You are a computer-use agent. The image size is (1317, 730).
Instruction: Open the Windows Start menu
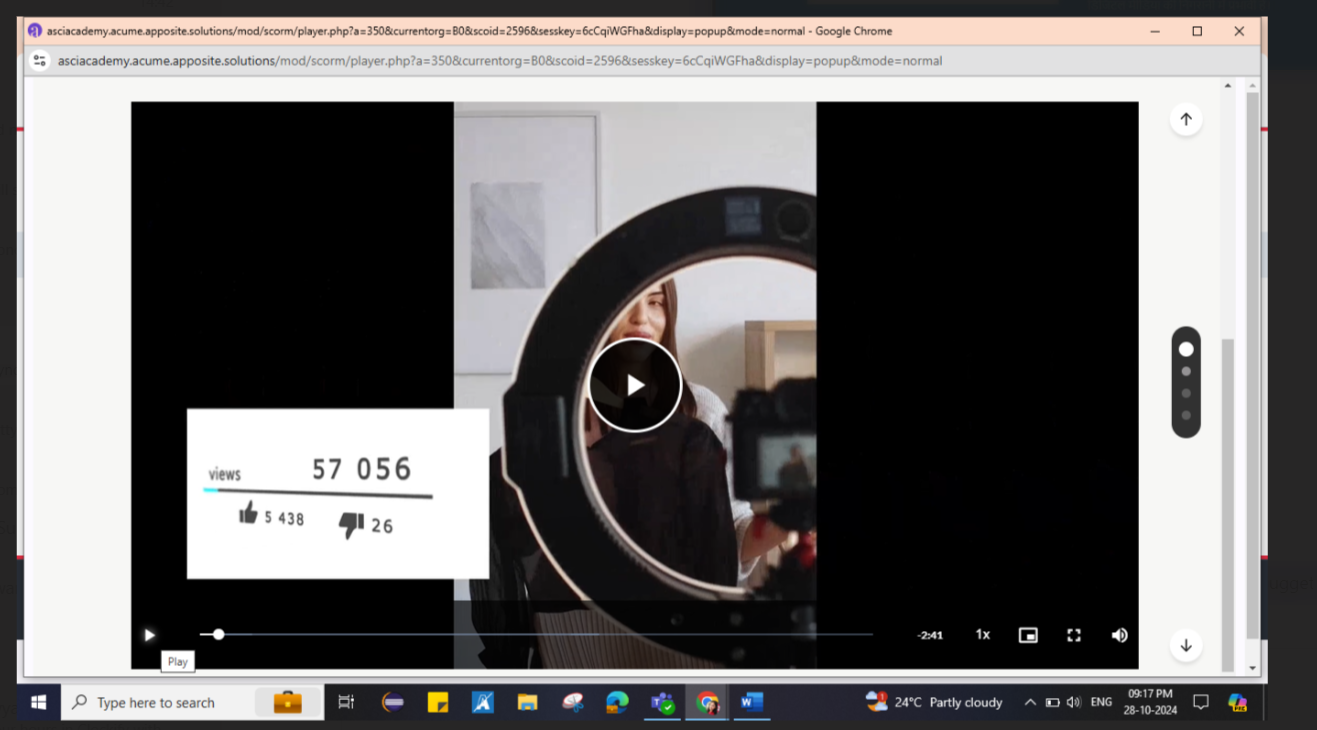coord(38,702)
